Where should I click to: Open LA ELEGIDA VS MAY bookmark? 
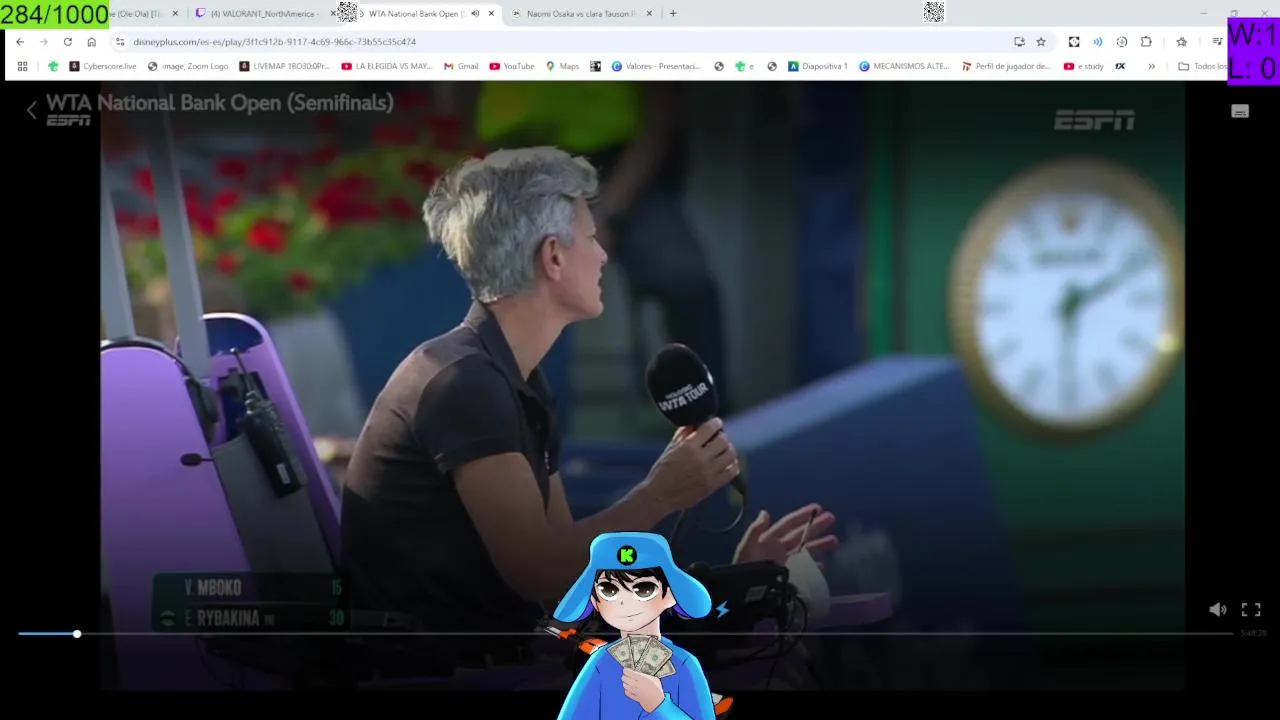[x=386, y=66]
